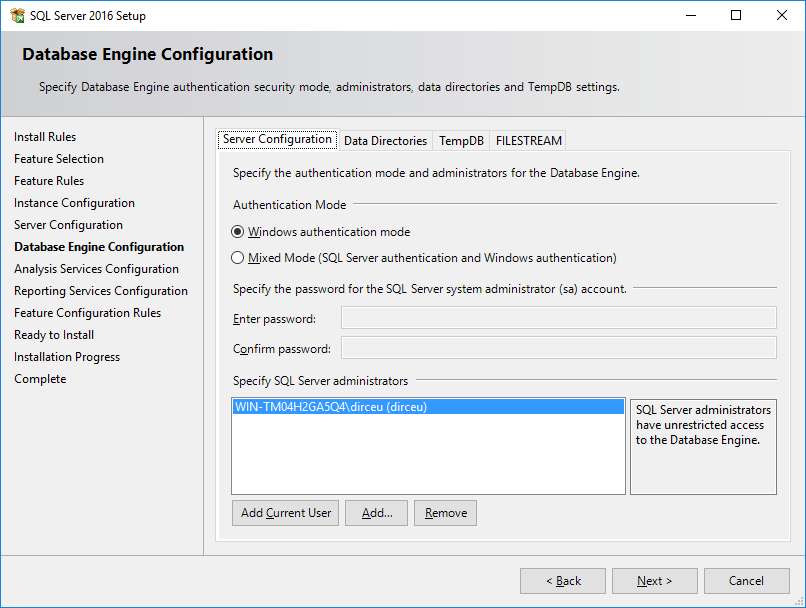Minimize the setup window
806x608 pixels.
tap(691, 15)
